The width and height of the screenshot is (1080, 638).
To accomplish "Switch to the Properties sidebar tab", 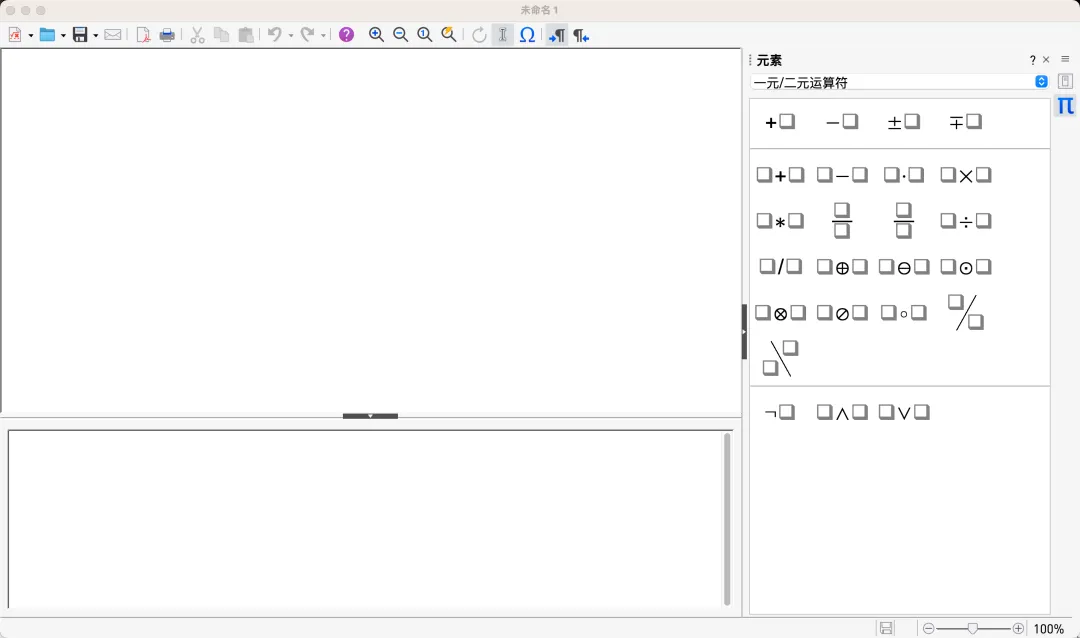I will coord(1065,81).
